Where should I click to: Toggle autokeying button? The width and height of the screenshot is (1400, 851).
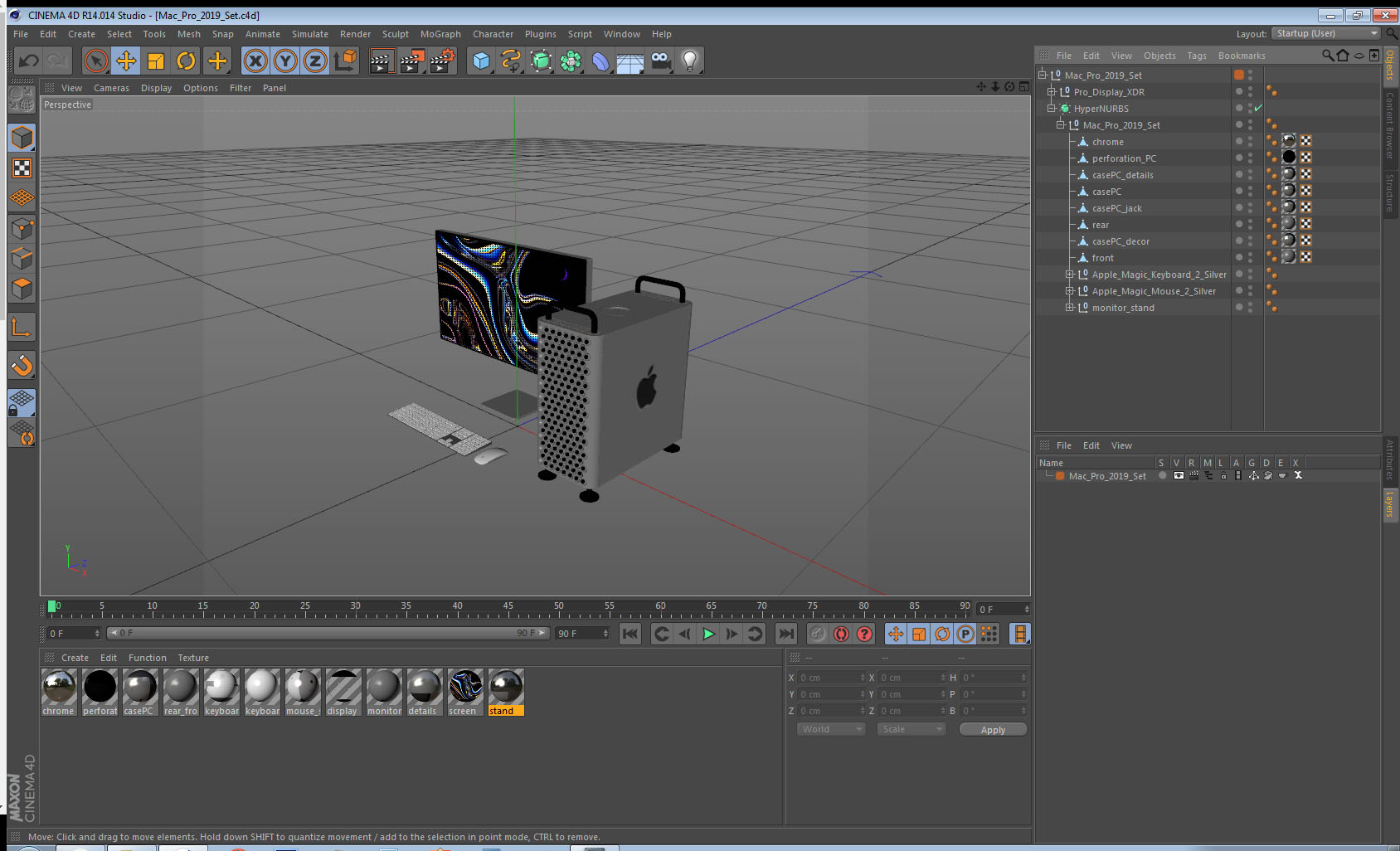pos(841,634)
